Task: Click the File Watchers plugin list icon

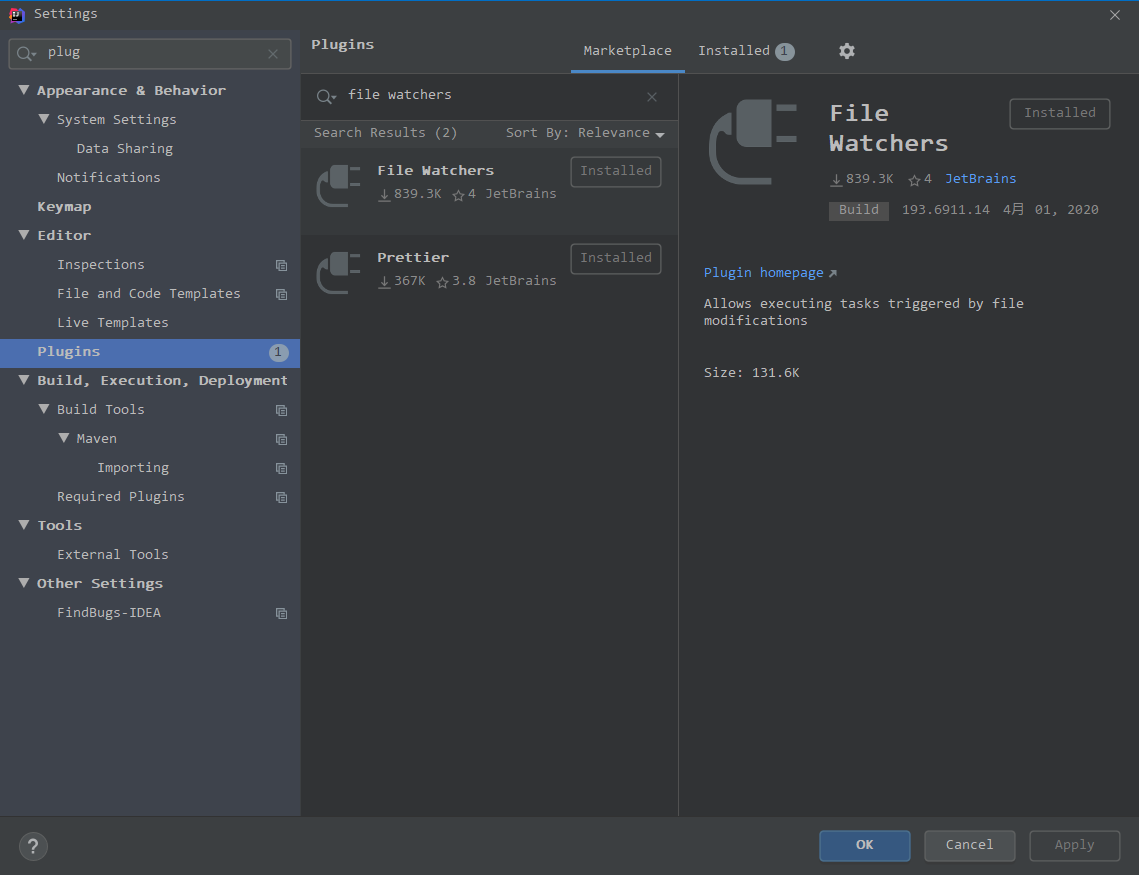Action: point(339,185)
